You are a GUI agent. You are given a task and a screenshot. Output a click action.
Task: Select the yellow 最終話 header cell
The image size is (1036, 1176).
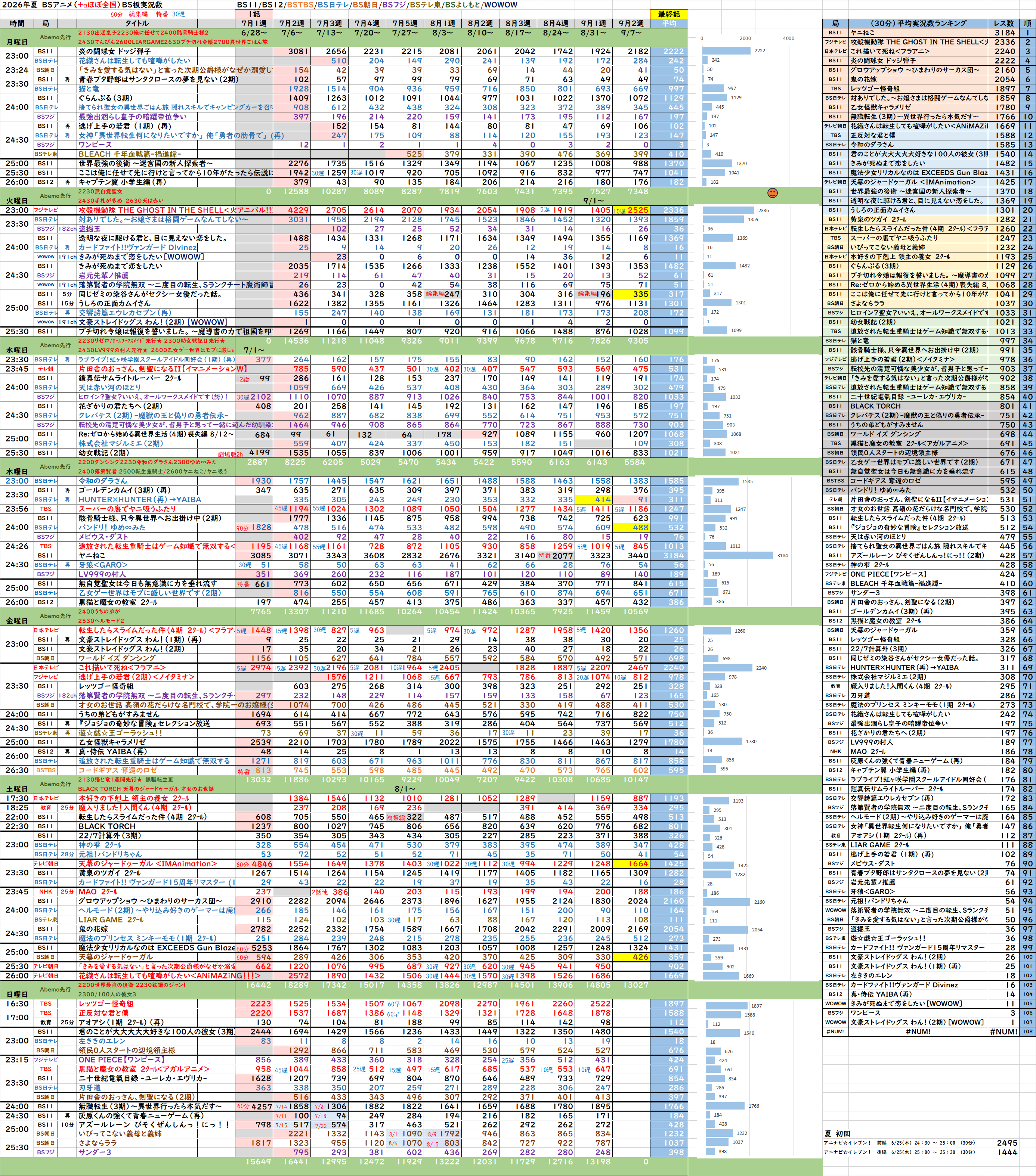(x=669, y=14)
